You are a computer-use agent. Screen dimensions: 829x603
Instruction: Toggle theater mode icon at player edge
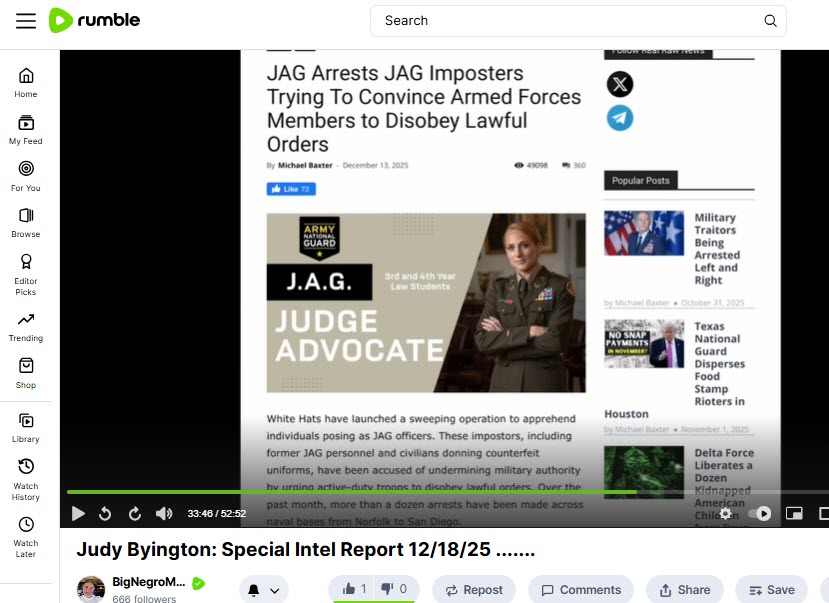click(x=824, y=513)
